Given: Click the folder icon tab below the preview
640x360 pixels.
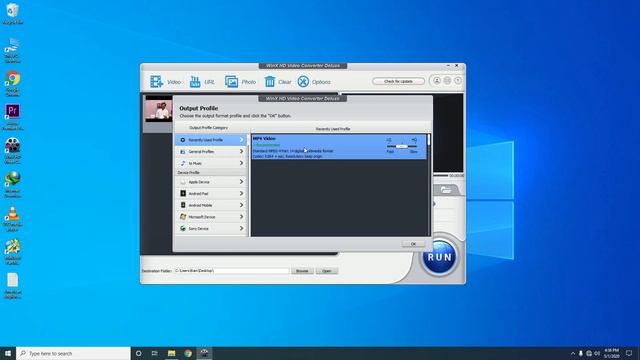Looking at the screenshot, I should point(446,190).
